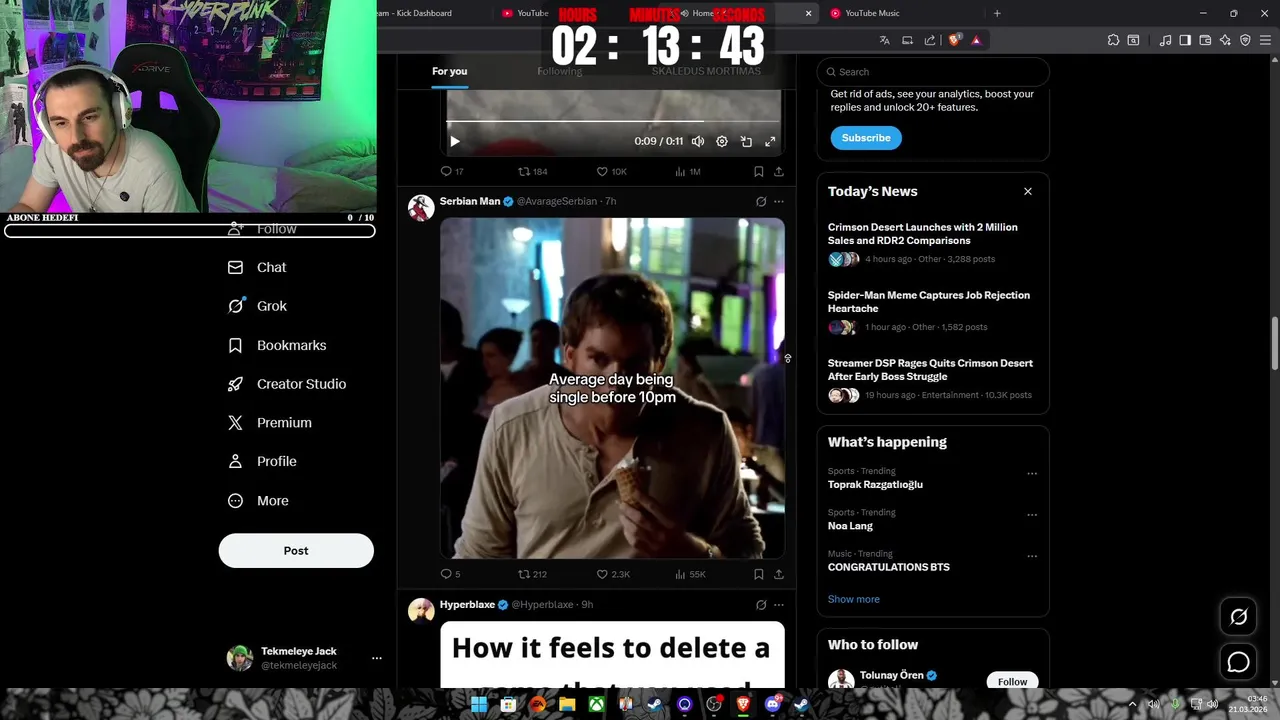Reply to the post with 17 replies
Screen dimensions: 1280x720
point(452,172)
